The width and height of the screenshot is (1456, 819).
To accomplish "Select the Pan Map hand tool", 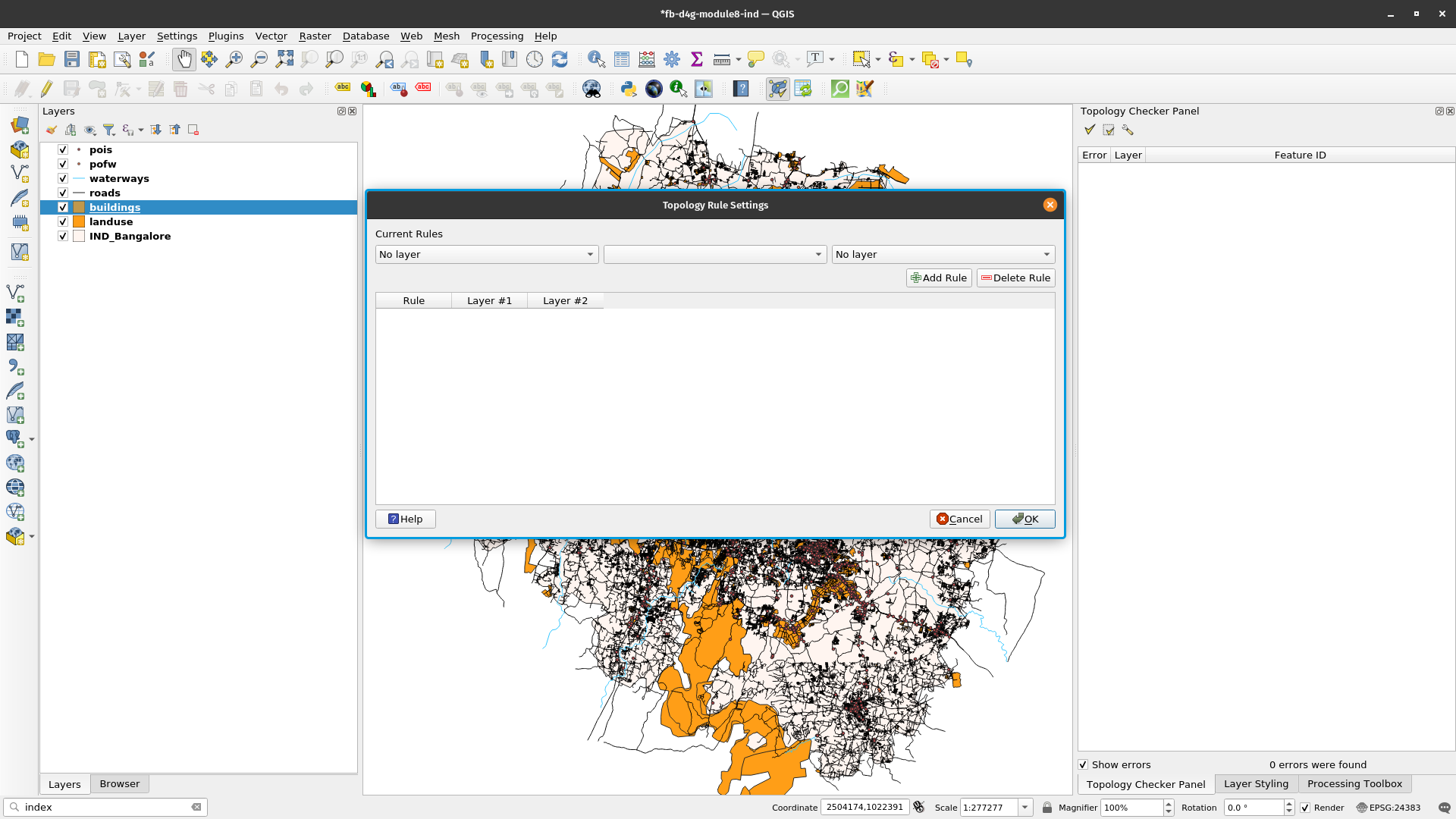I will 184,59.
